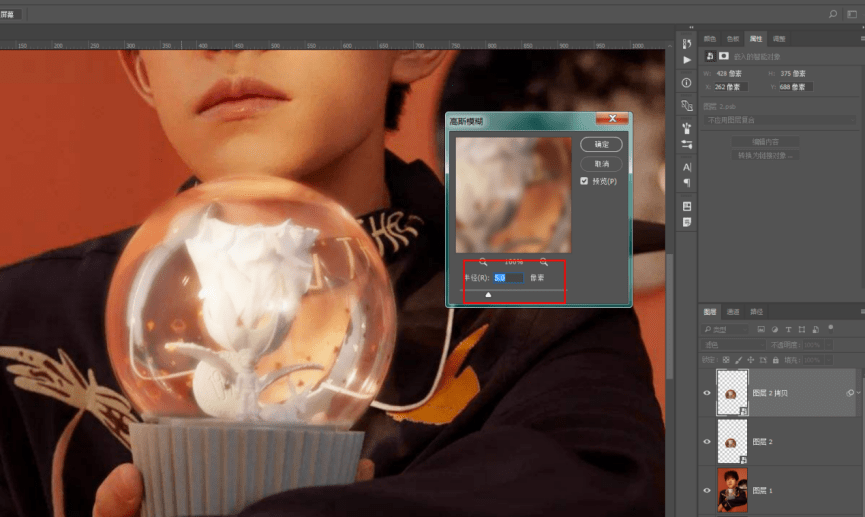Toggle the 预览(P) checkbox

click(584, 181)
